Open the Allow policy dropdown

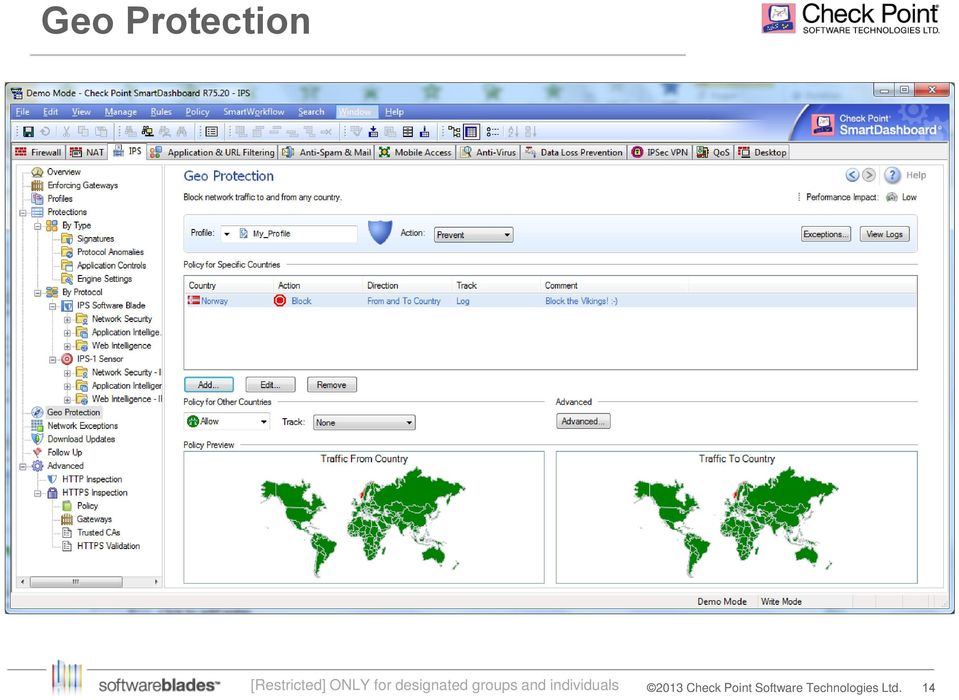(x=226, y=421)
